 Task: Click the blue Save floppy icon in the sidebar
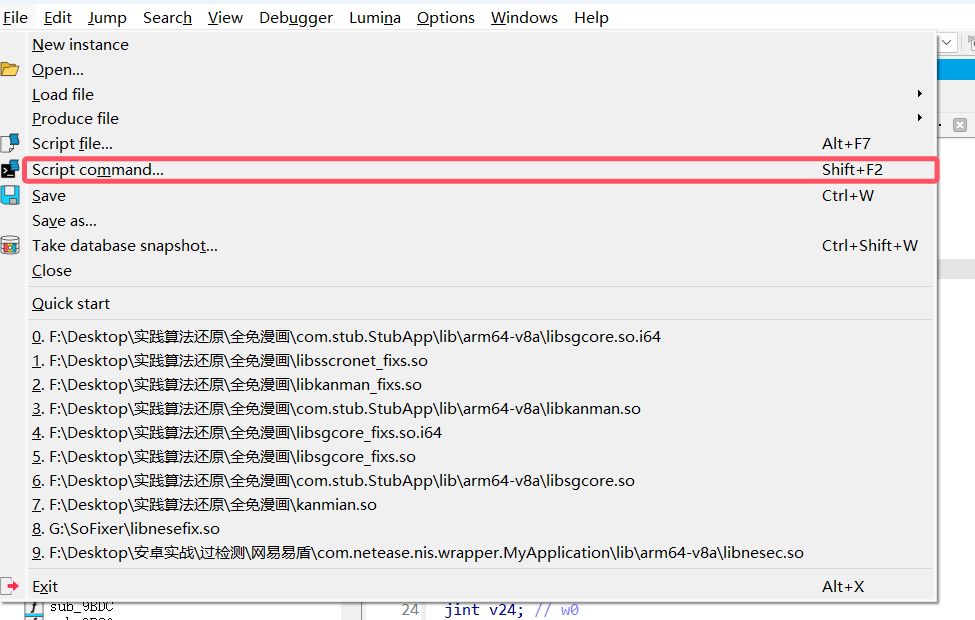[10, 195]
